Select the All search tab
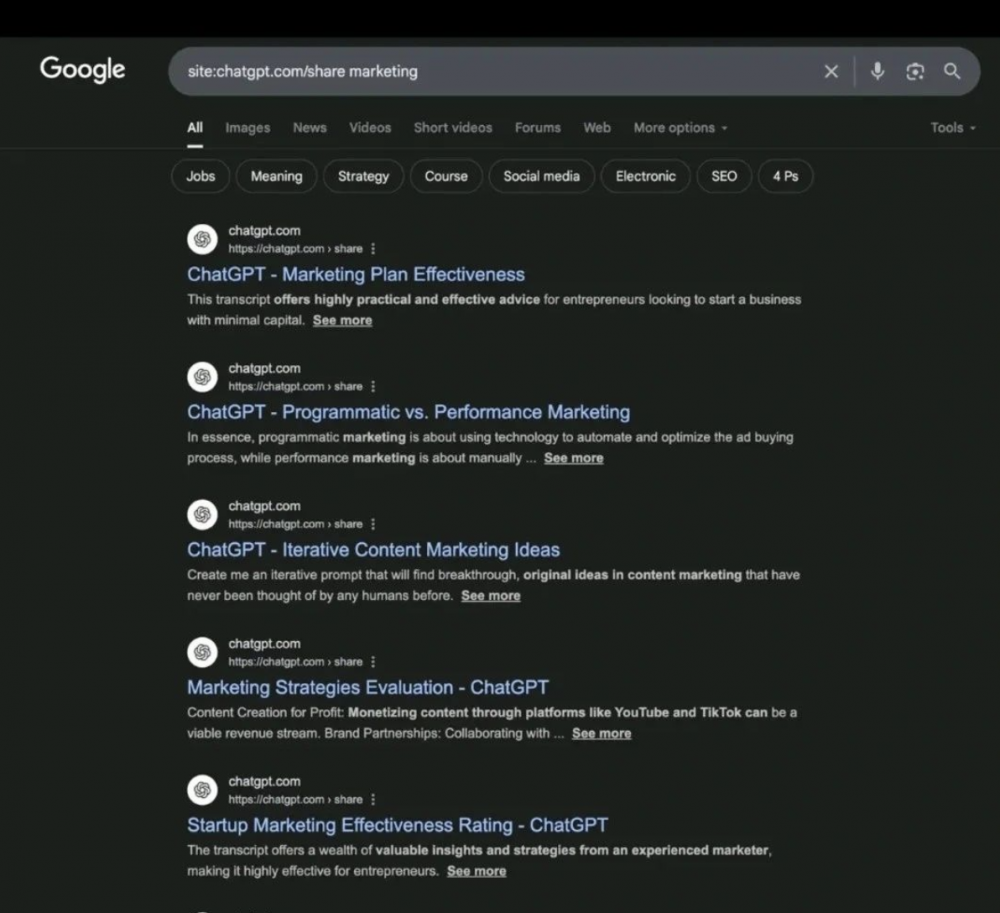 [195, 128]
